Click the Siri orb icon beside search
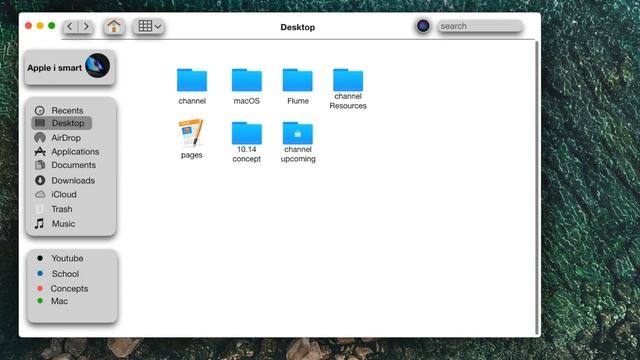 (x=423, y=26)
